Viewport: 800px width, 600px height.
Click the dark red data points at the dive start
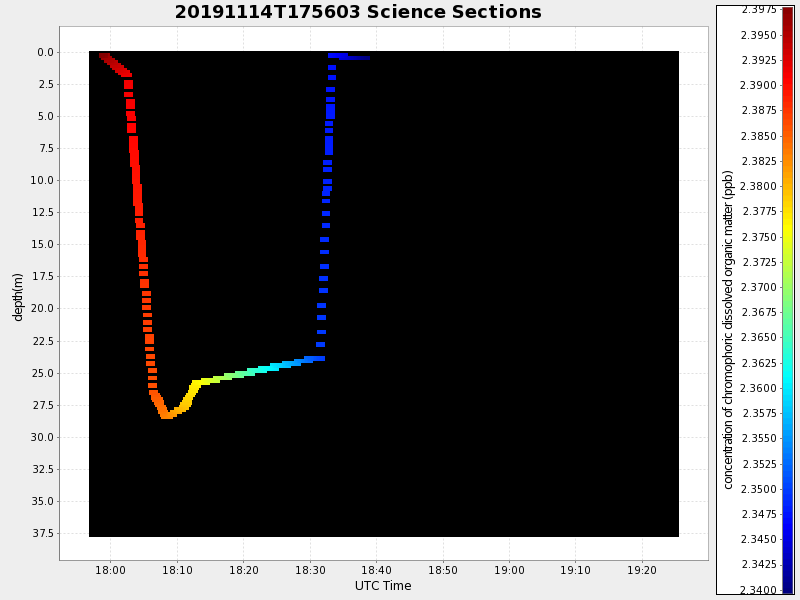click(x=106, y=59)
